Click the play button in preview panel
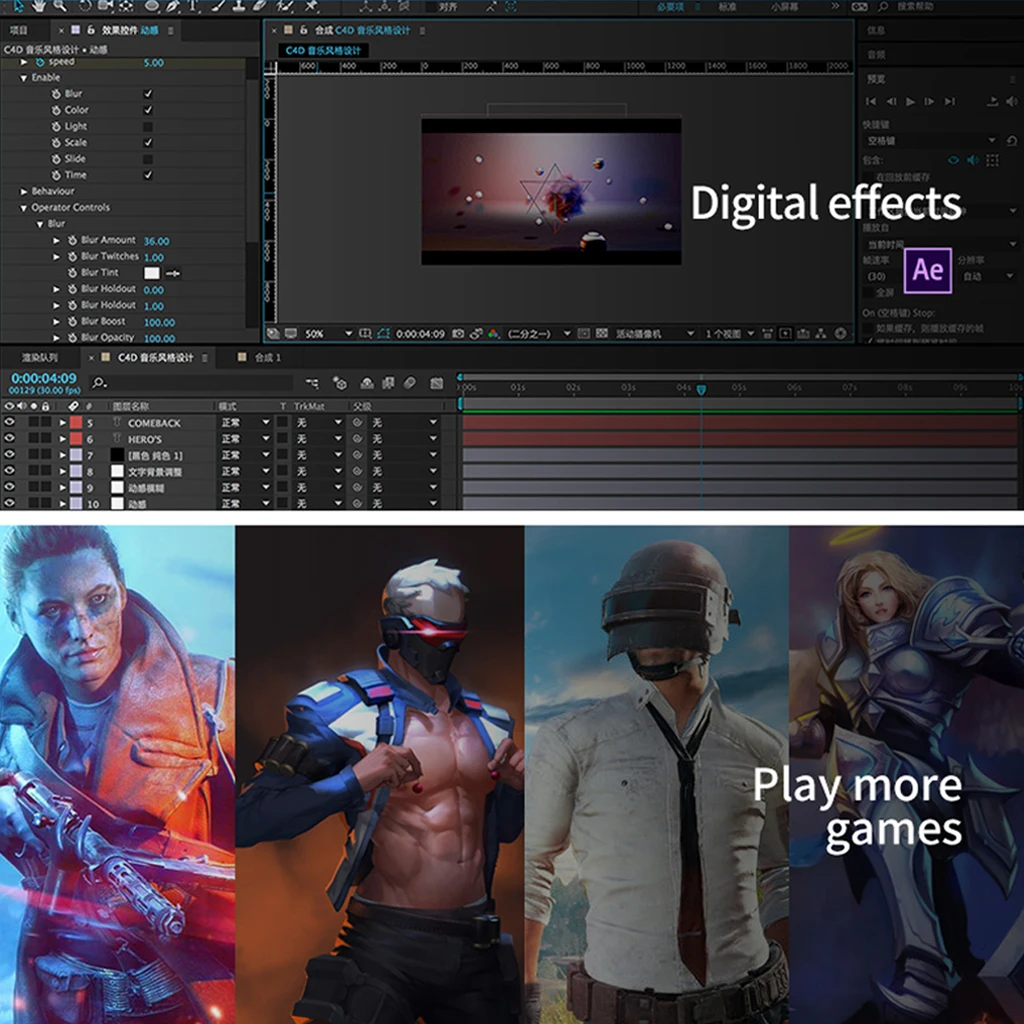The height and width of the screenshot is (1024, 1024). 910,102
